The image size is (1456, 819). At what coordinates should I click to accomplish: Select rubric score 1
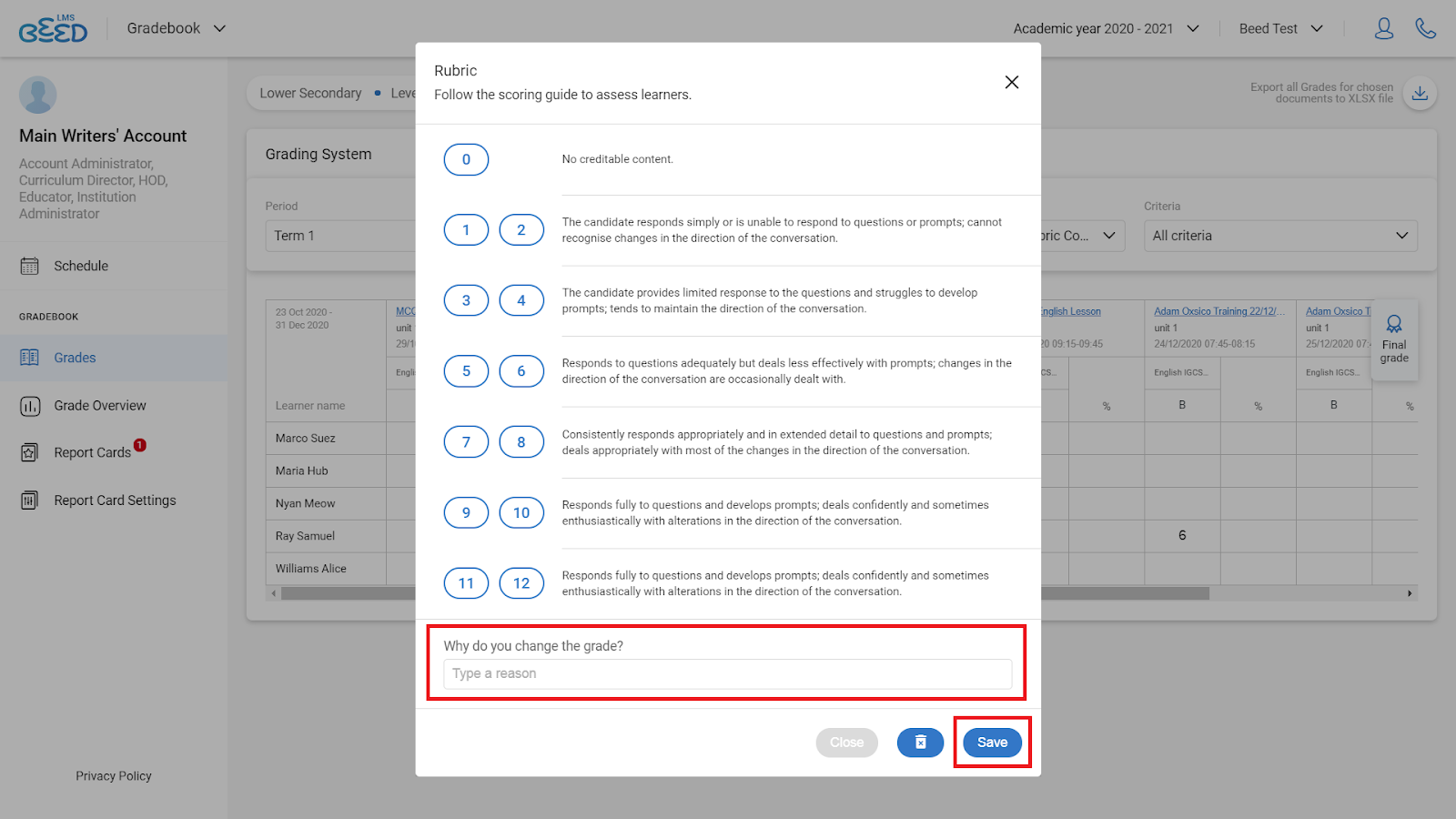tap(466, 230)
